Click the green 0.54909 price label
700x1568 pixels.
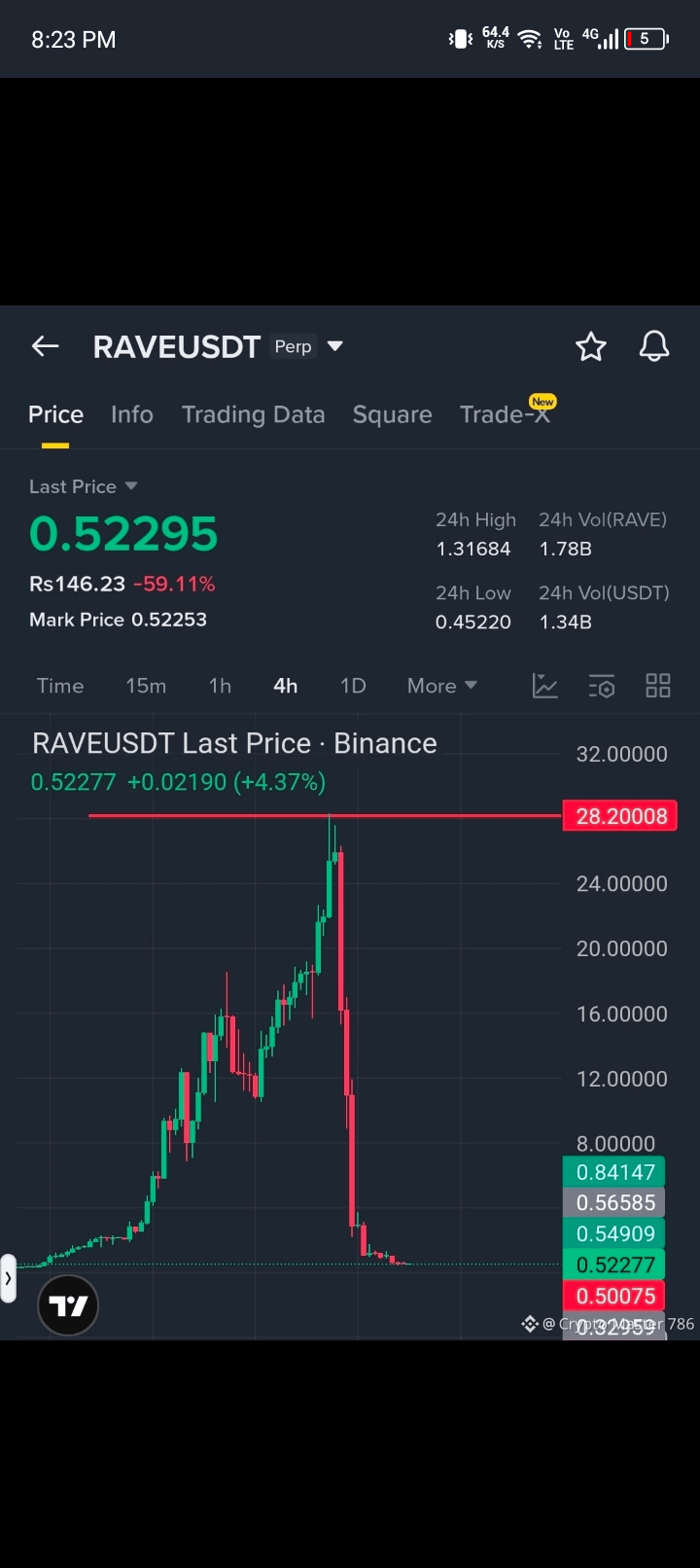[614, 1234]
